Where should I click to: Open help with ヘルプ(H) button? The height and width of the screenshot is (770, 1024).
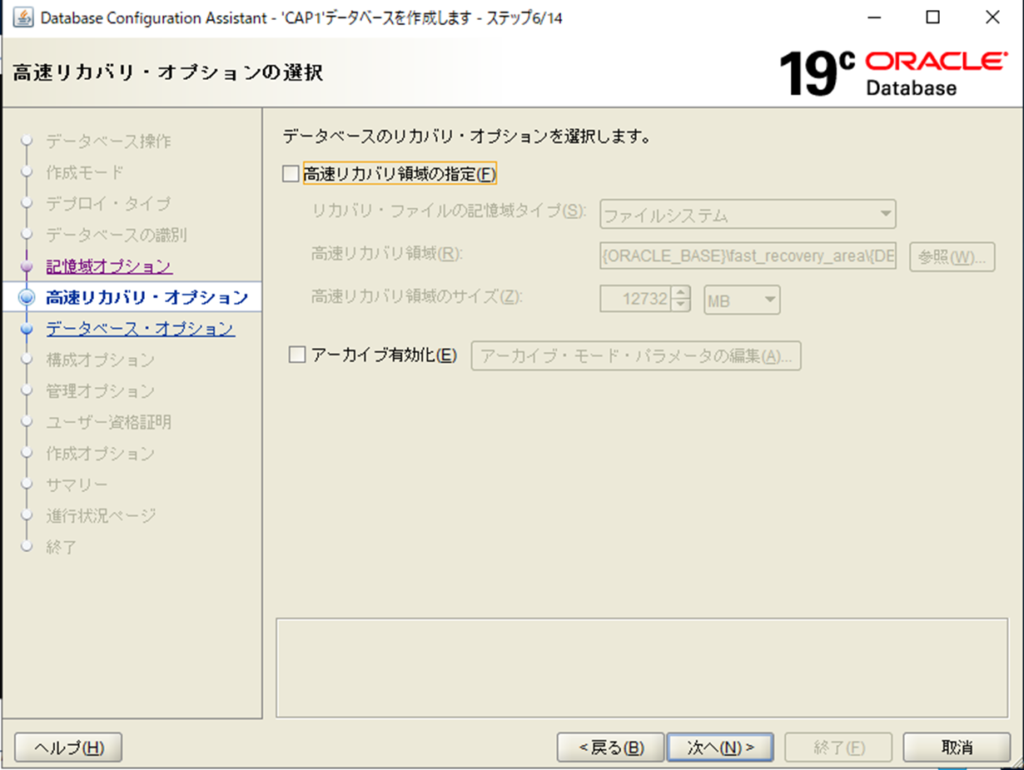click(69, 747)
